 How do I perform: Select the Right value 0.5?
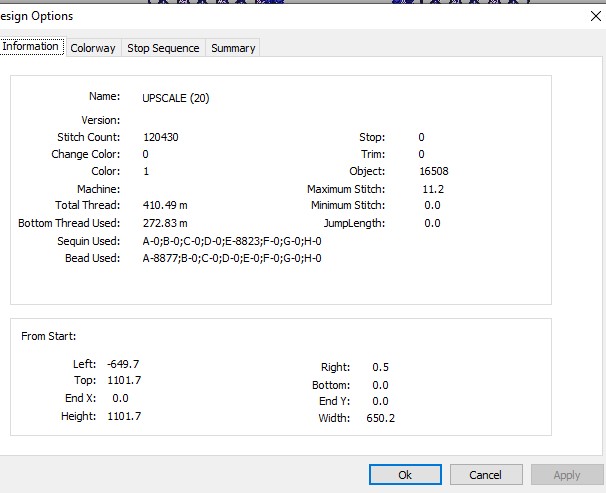(x=381, y=367)
